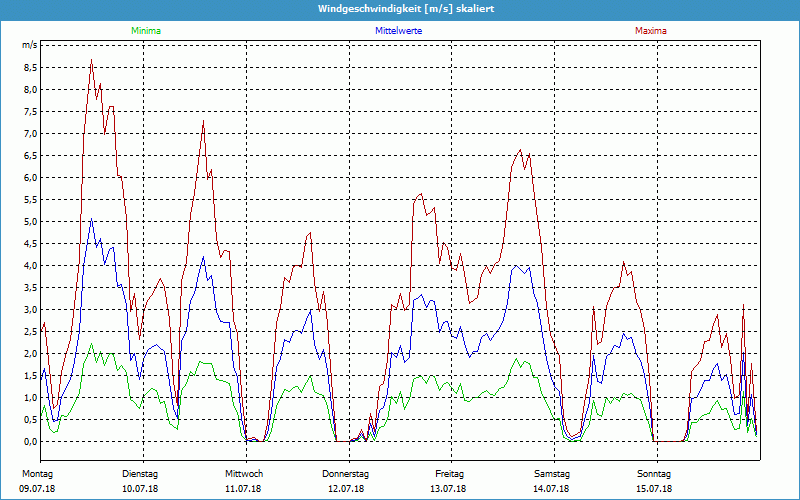Click the '3,0' y-axis value
The height and width of the screenshot is (500, 800).
tap(31, 310)
